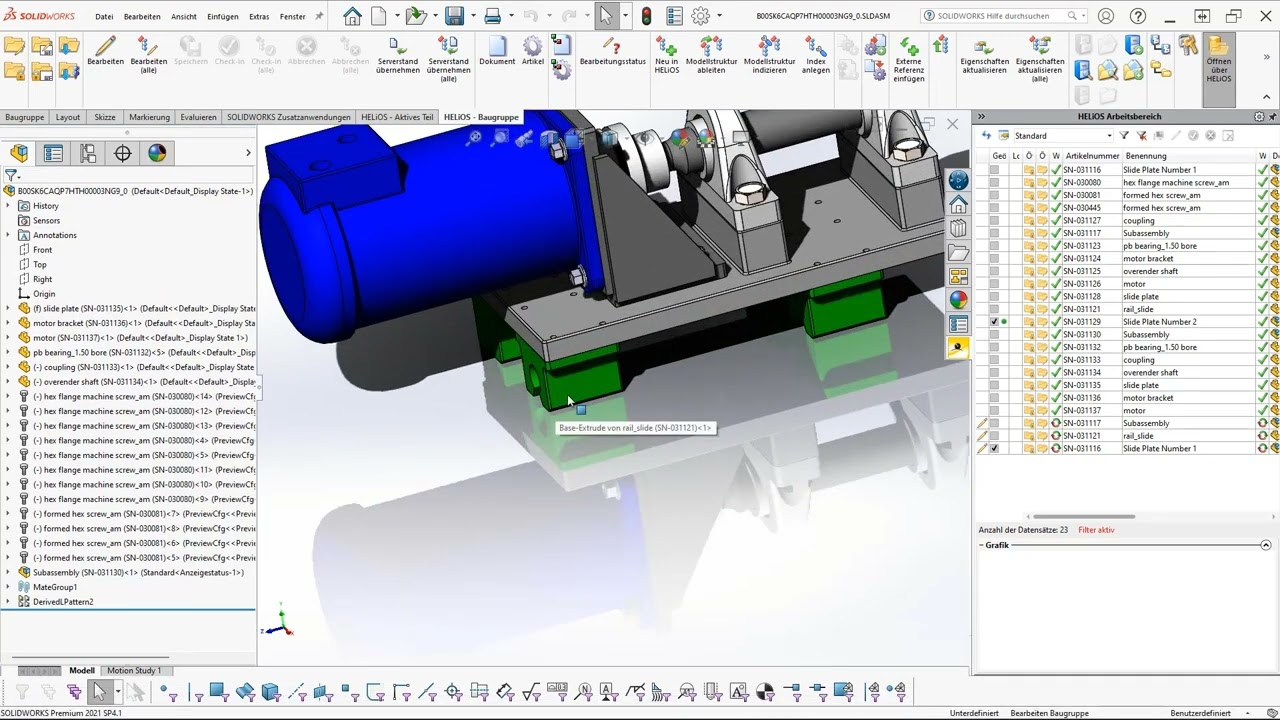Click Serverstand übernehmen

(x=397, y=54)
